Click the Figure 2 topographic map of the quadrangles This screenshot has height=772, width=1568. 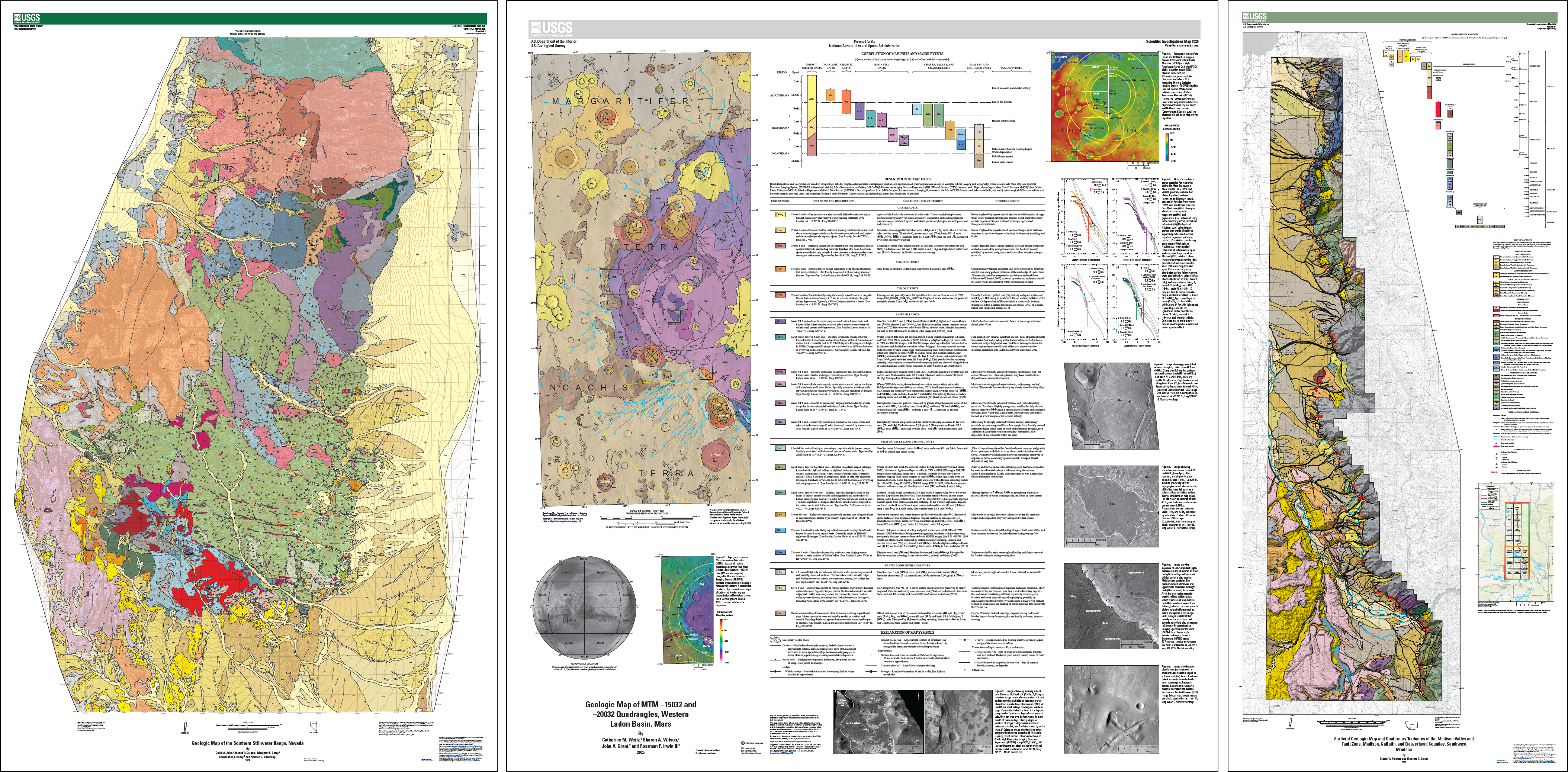687,610
